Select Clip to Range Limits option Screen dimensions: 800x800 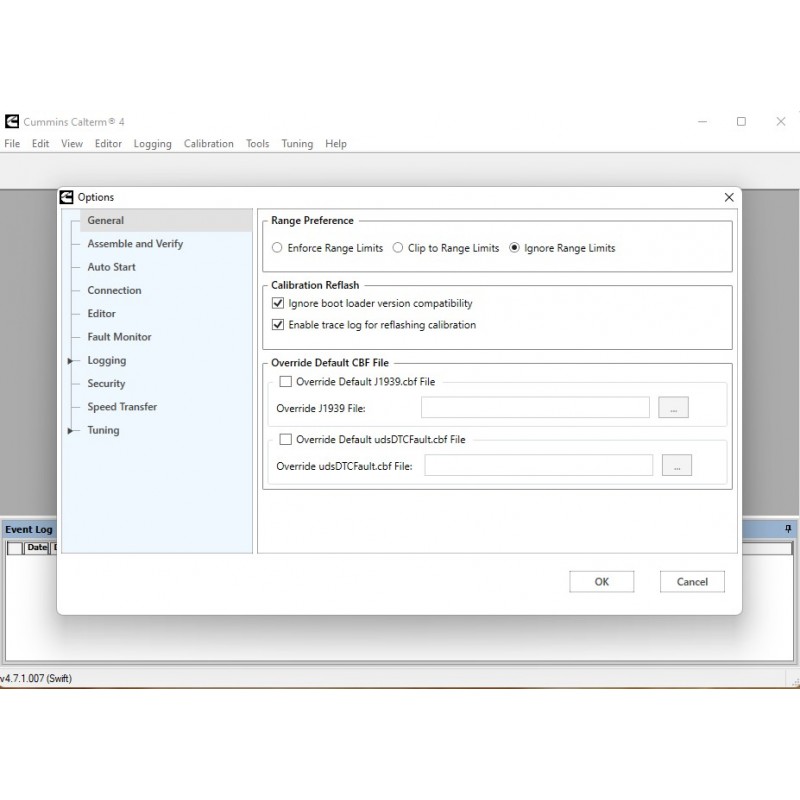[x=398, y=248]
